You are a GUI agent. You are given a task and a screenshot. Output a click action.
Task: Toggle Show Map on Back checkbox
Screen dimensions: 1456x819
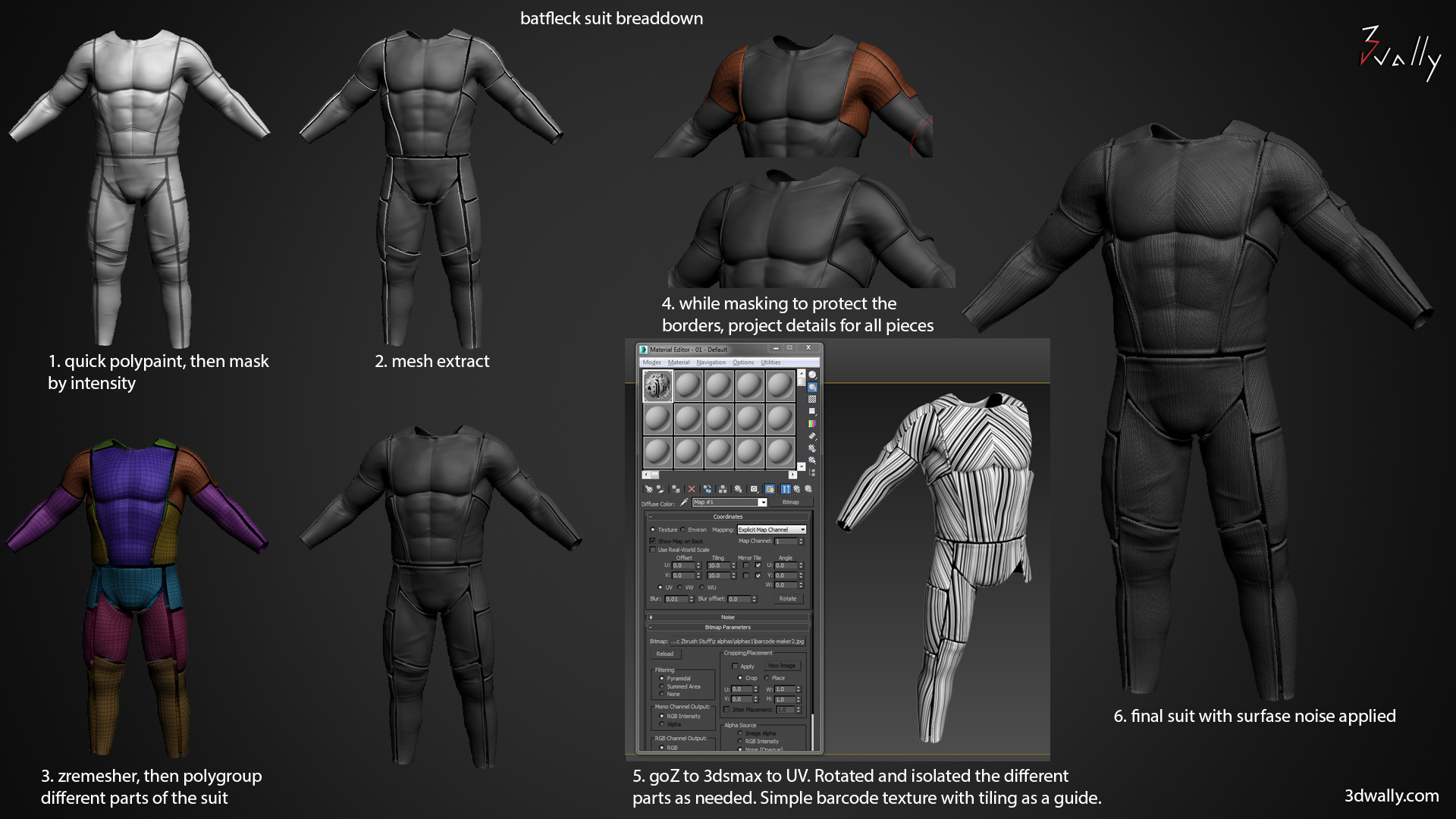[x=652, y=541]
